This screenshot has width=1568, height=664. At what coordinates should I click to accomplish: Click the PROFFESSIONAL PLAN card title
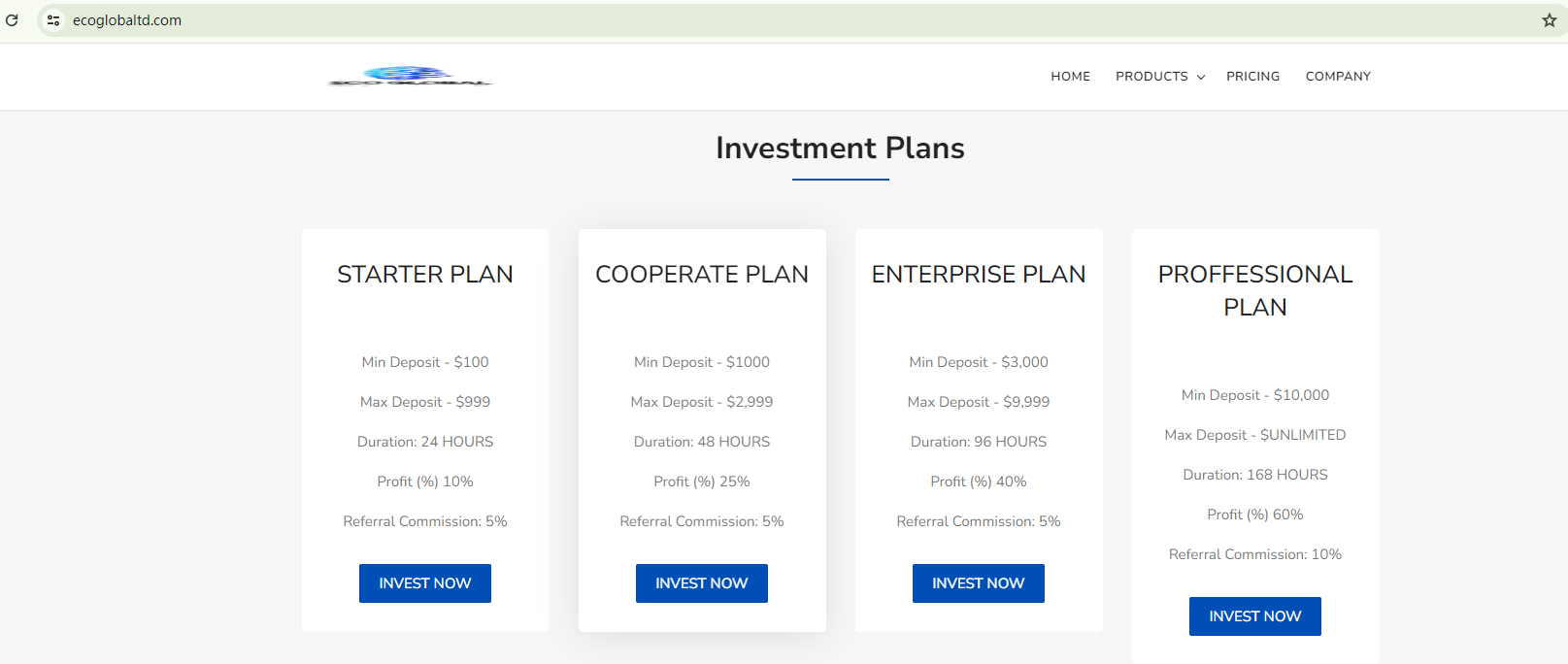1254,290
